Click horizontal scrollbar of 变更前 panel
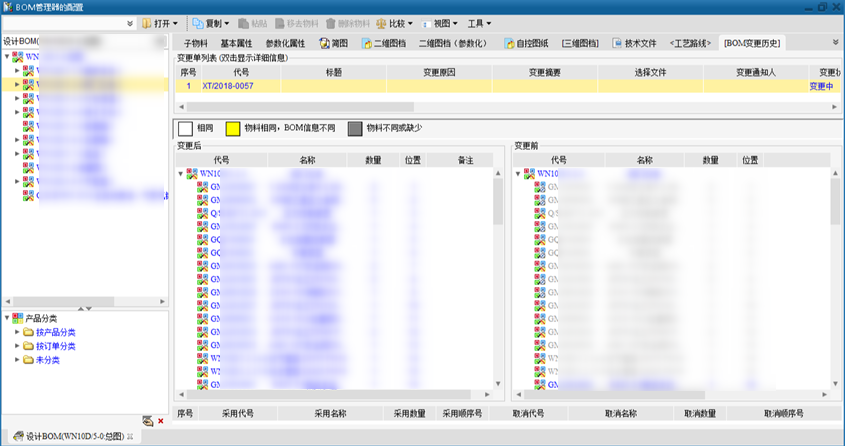 (613, 395)
